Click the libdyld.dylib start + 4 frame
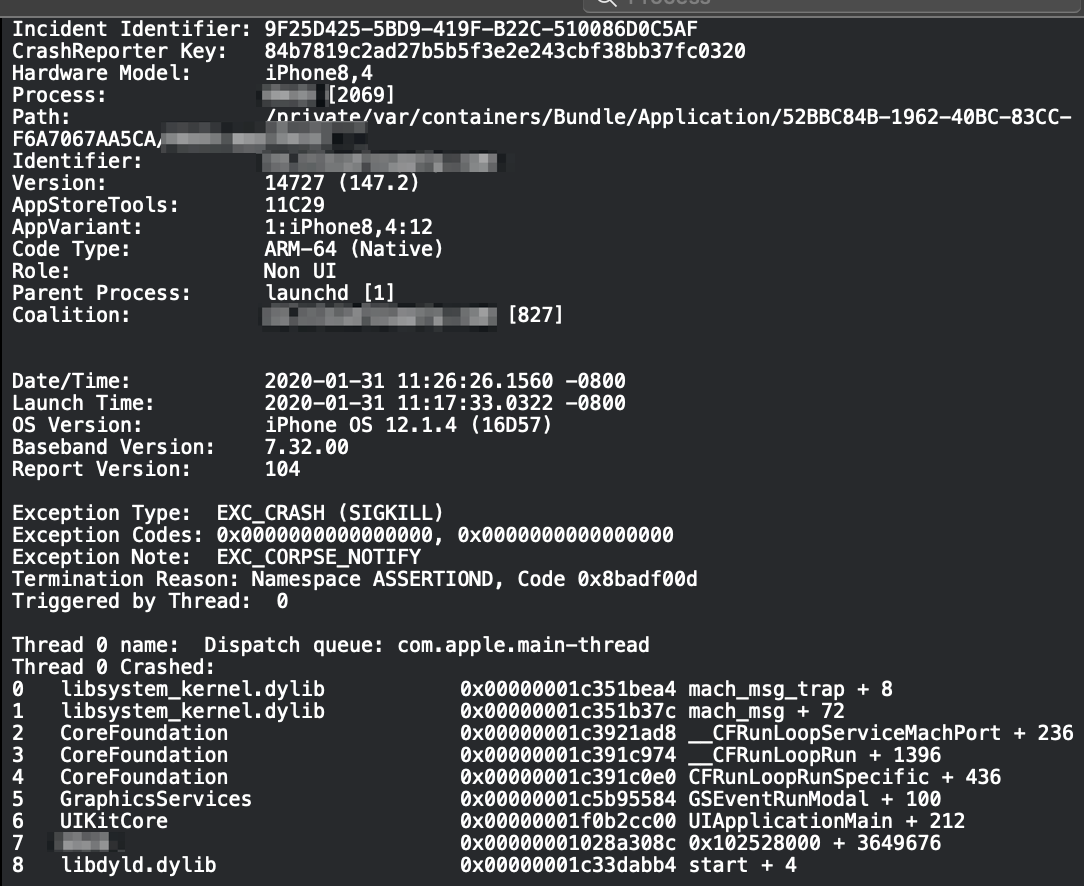1084x886 pixels. click(x=404, y=865)
